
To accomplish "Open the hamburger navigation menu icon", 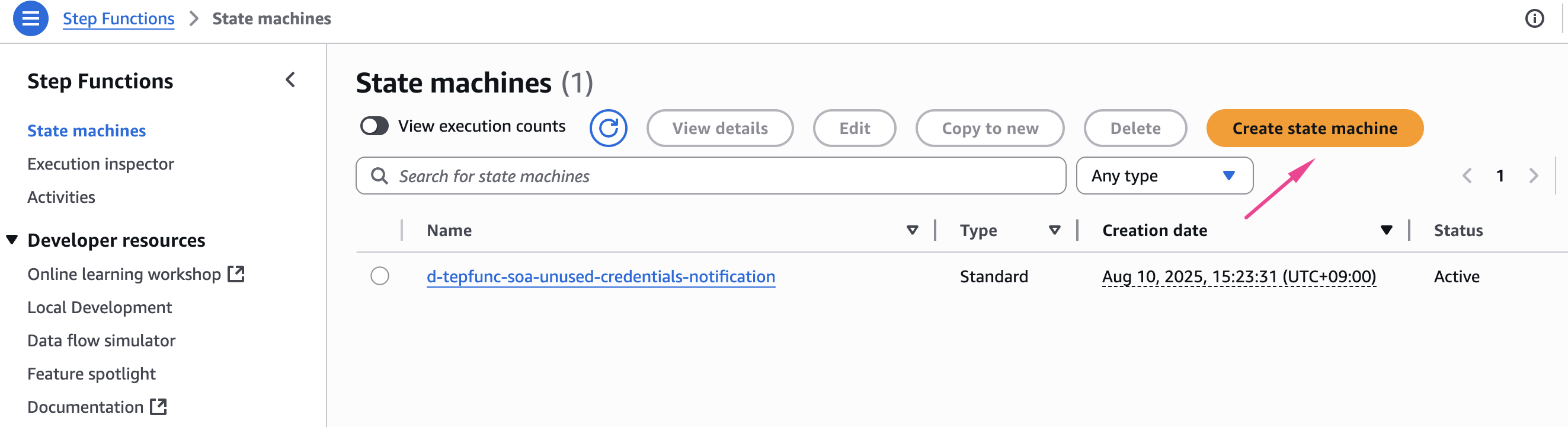I will 30,19.
